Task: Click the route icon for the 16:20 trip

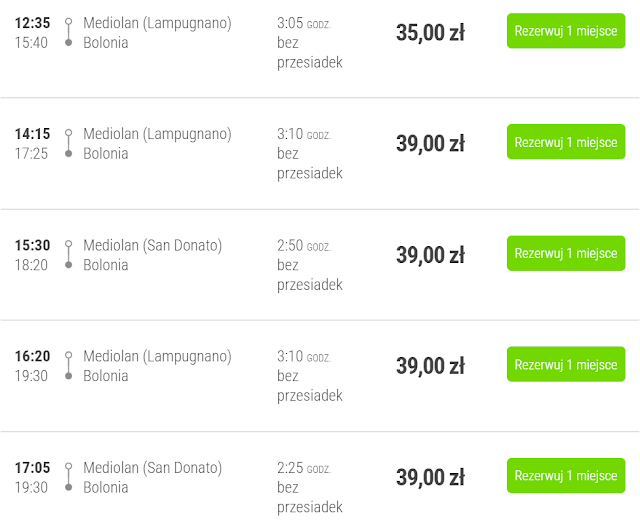Action: click(68, 365)
